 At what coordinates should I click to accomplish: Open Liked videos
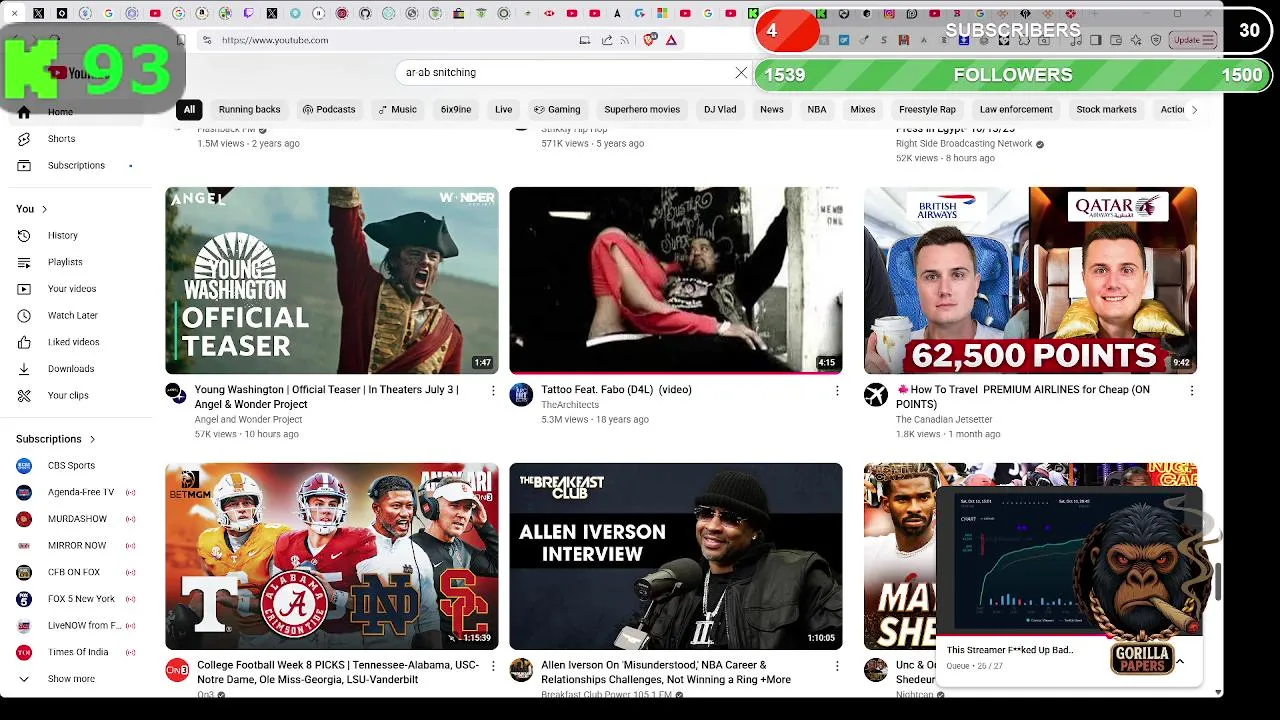tap(76, 342)
